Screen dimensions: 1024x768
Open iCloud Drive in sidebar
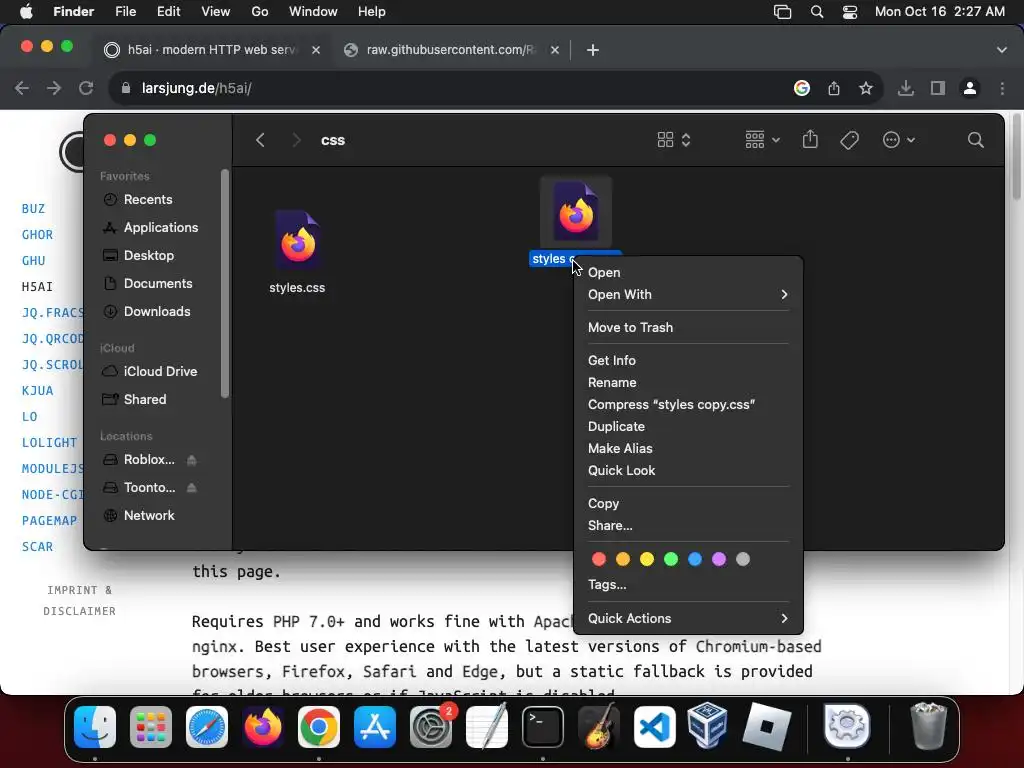(x=160, y=371)
